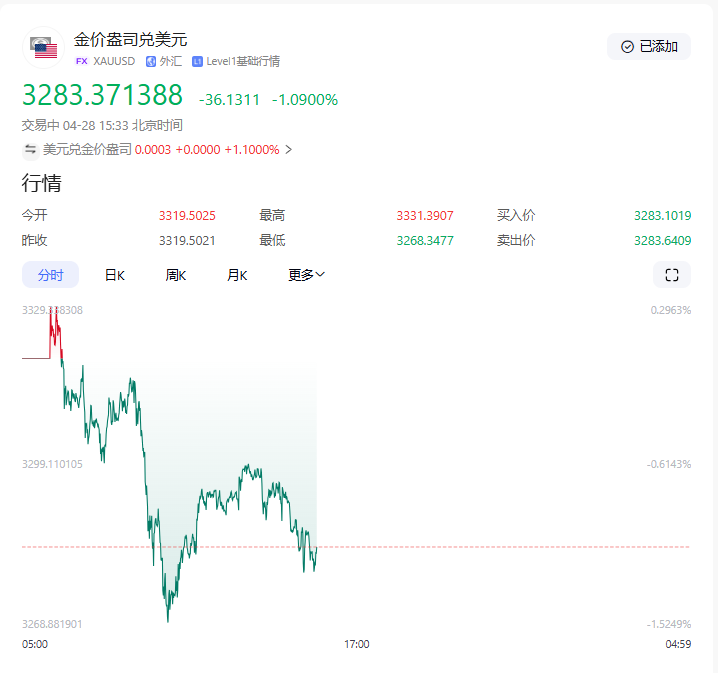Click the FX badge icon beside XAUUSD

[x=82, y=61]
